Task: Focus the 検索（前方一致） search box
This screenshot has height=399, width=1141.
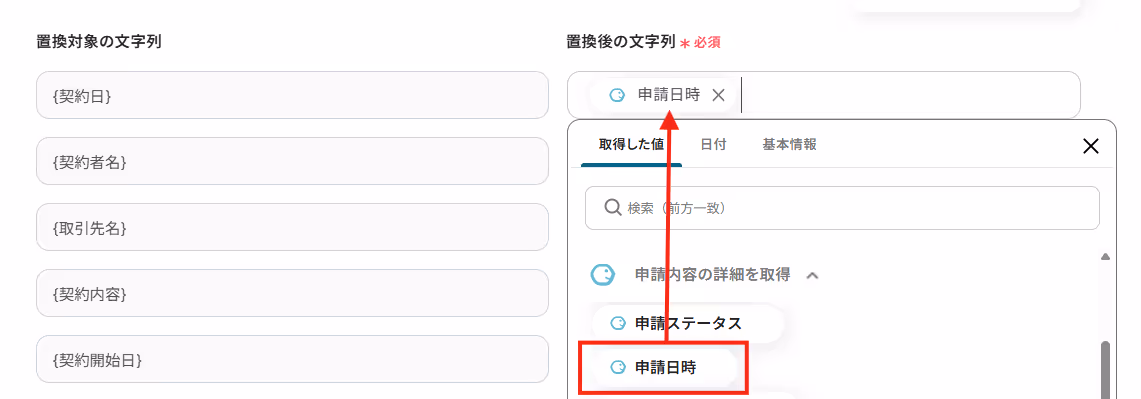Action: tap(842, 208)
